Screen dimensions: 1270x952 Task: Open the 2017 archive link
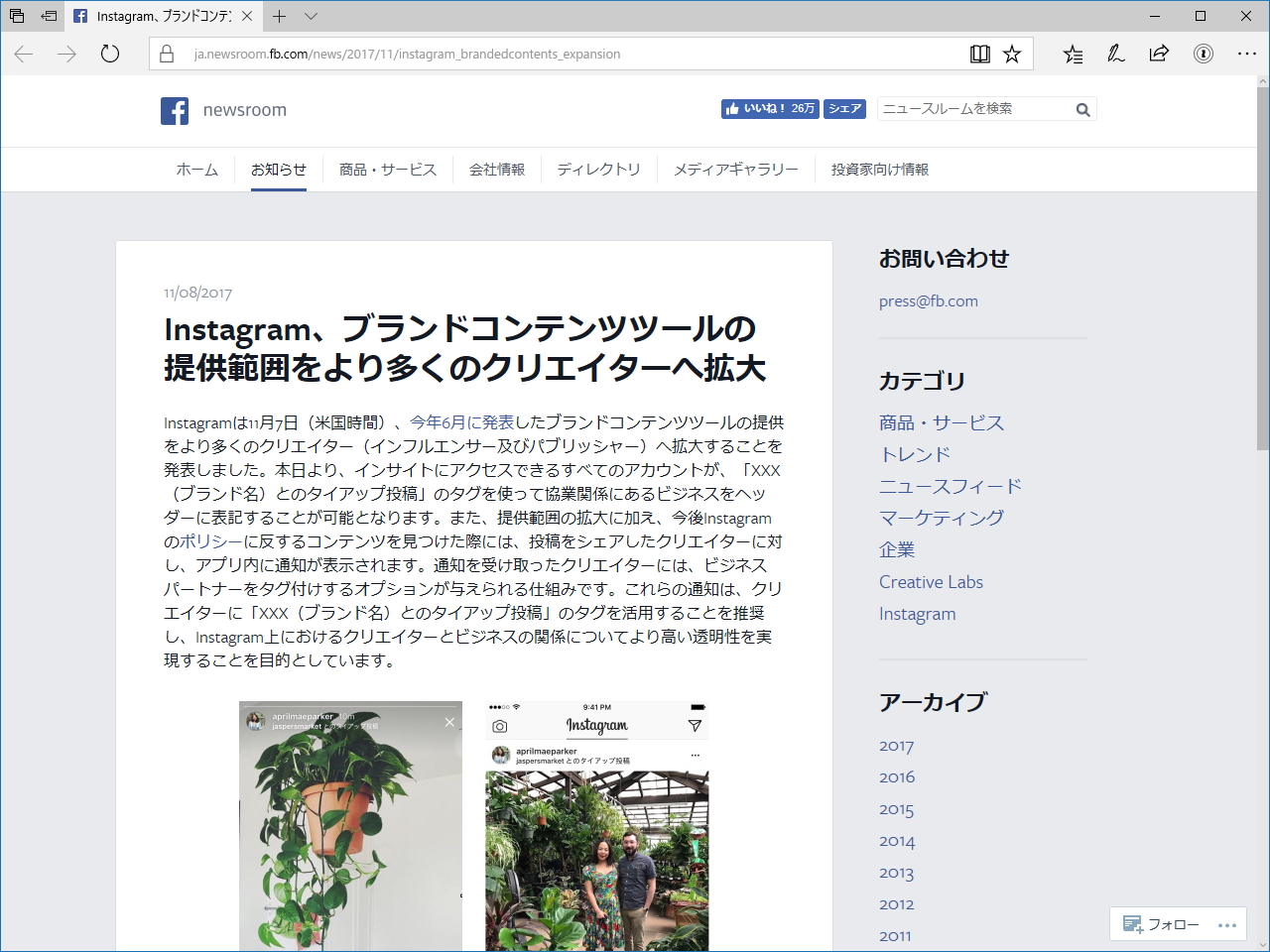click(x=897, y=746)
